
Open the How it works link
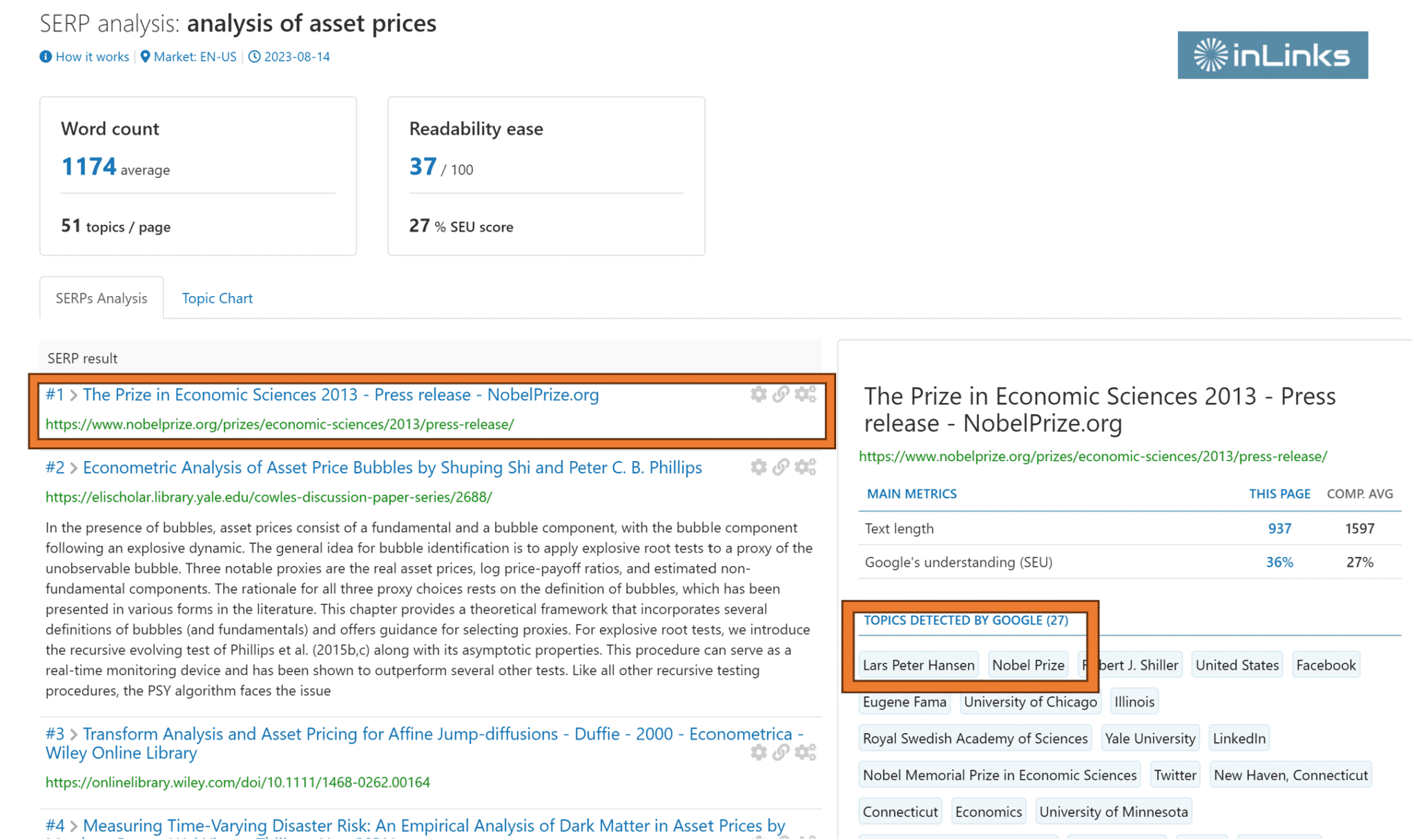93,57
